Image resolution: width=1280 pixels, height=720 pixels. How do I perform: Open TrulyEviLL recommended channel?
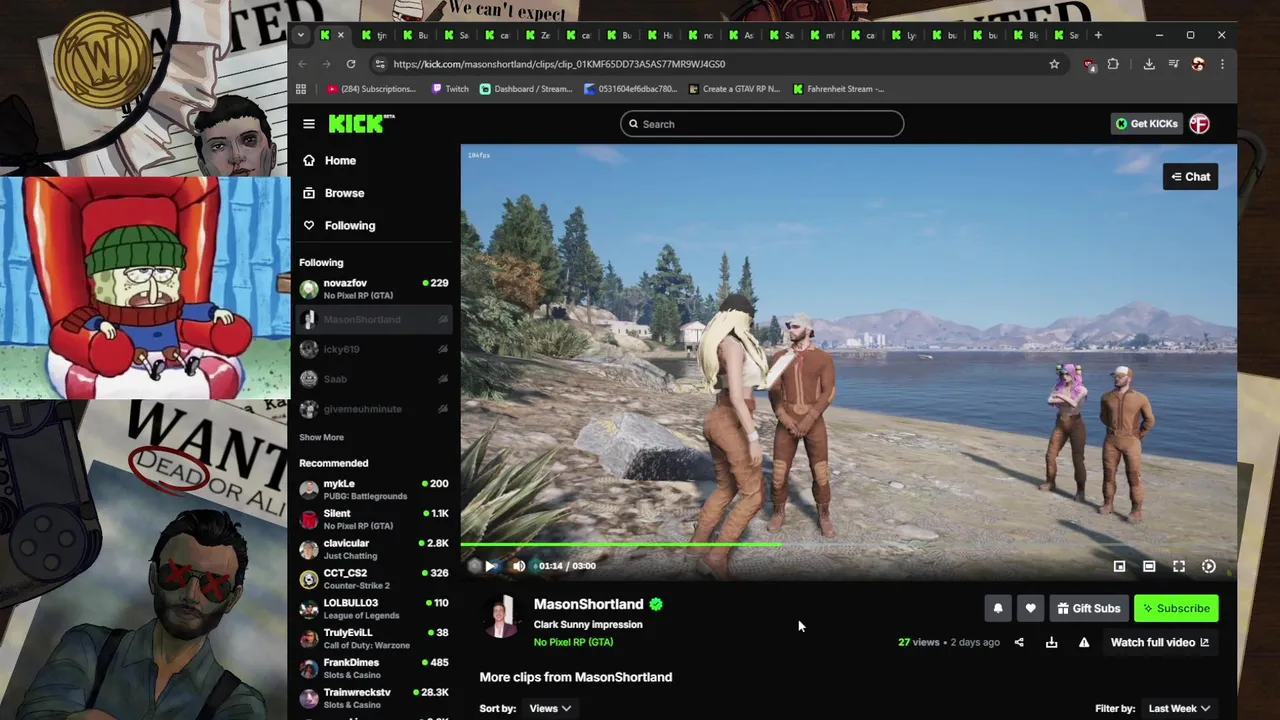375,638
